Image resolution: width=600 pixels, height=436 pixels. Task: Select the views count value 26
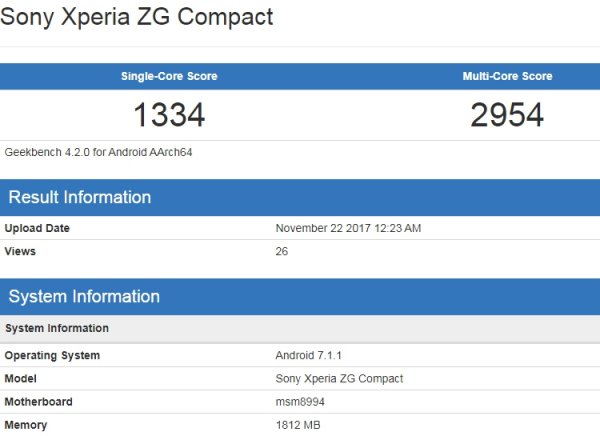coord(282,252)
